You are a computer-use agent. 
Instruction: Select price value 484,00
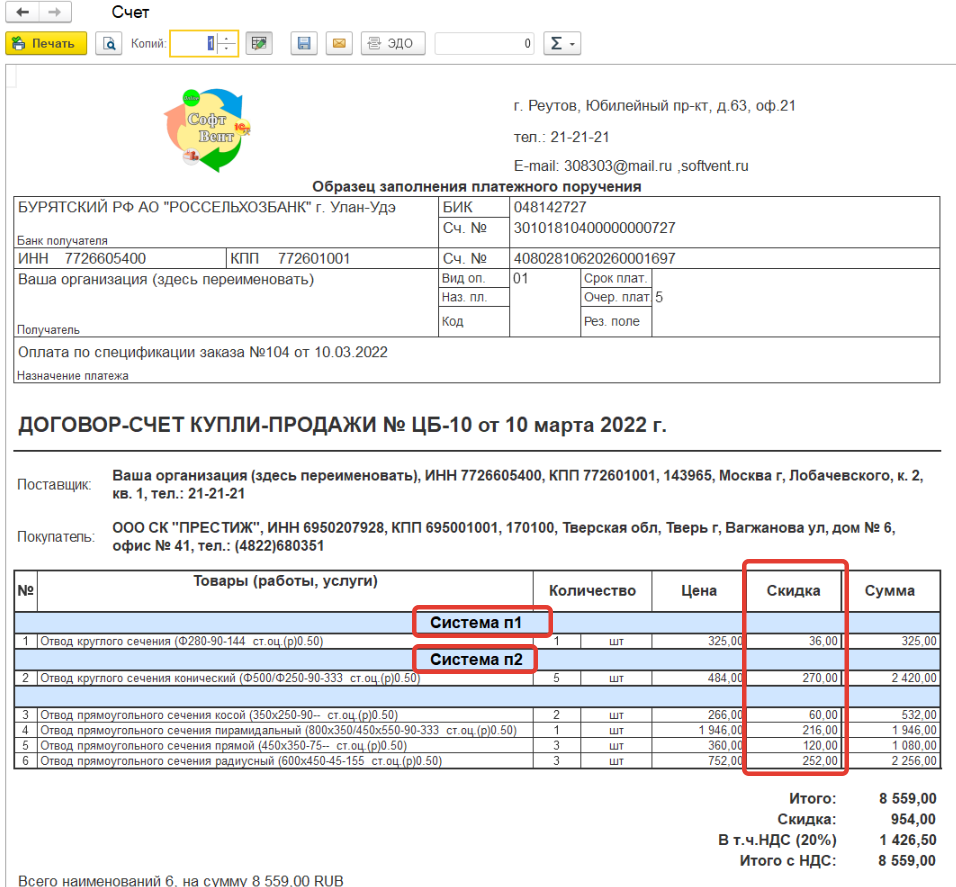pos(725,678)
